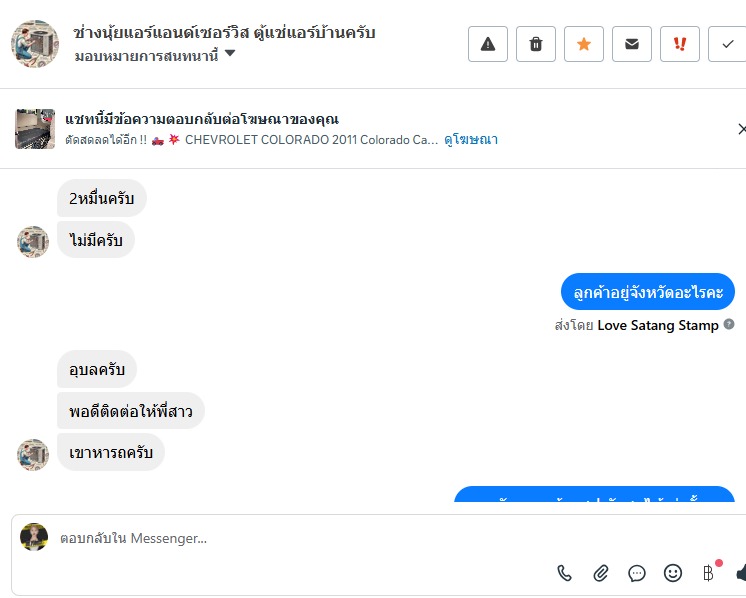Close the ad reply banner

click(741, 129)
